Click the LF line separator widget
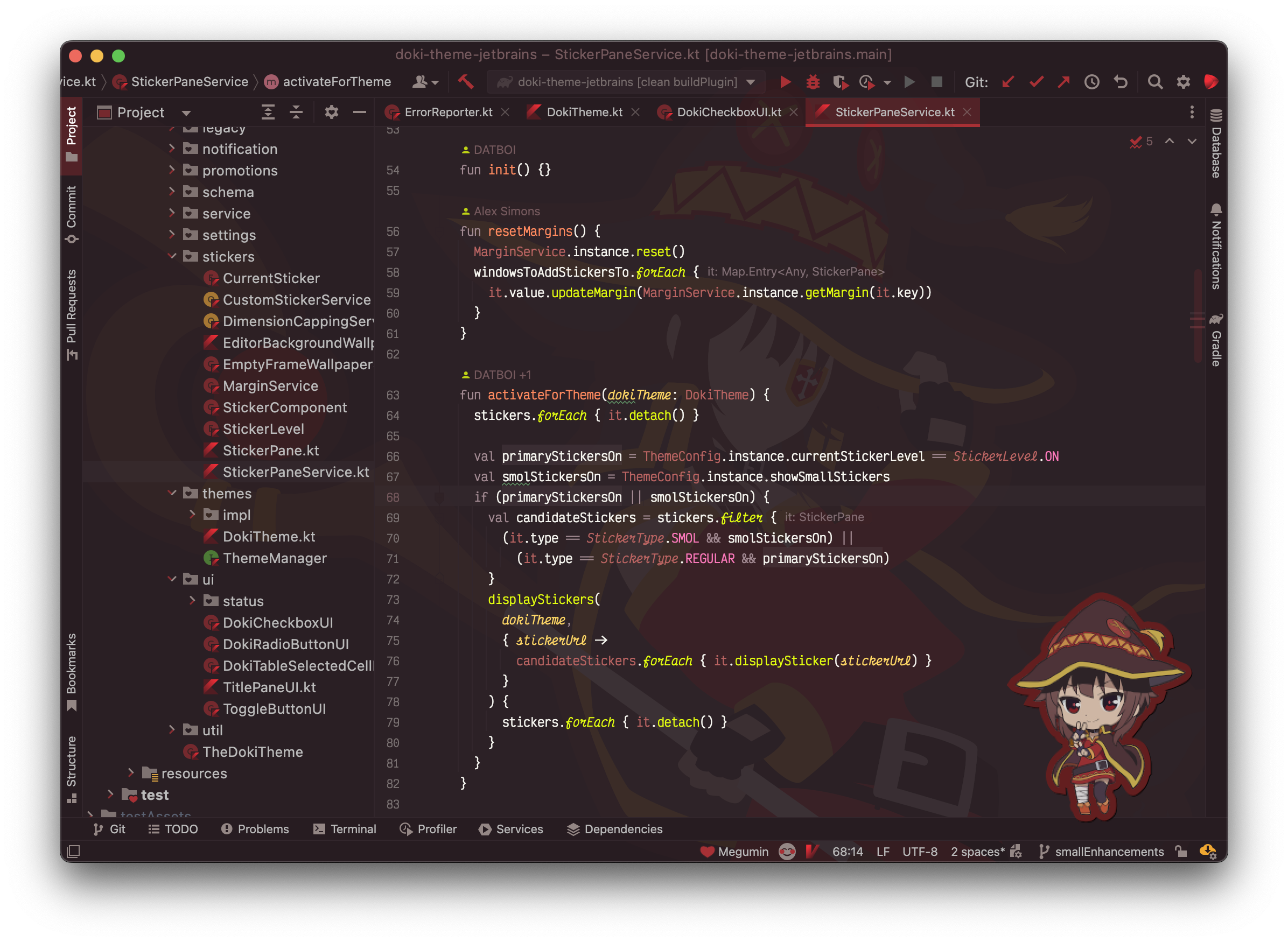This screenshot has width=1288, height=942. point(883,852)
